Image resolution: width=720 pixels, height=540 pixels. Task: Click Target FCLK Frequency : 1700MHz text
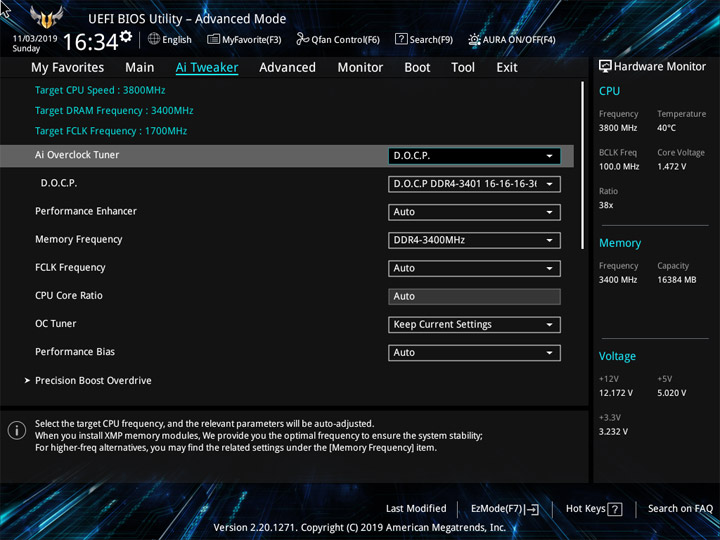(111, 131)
